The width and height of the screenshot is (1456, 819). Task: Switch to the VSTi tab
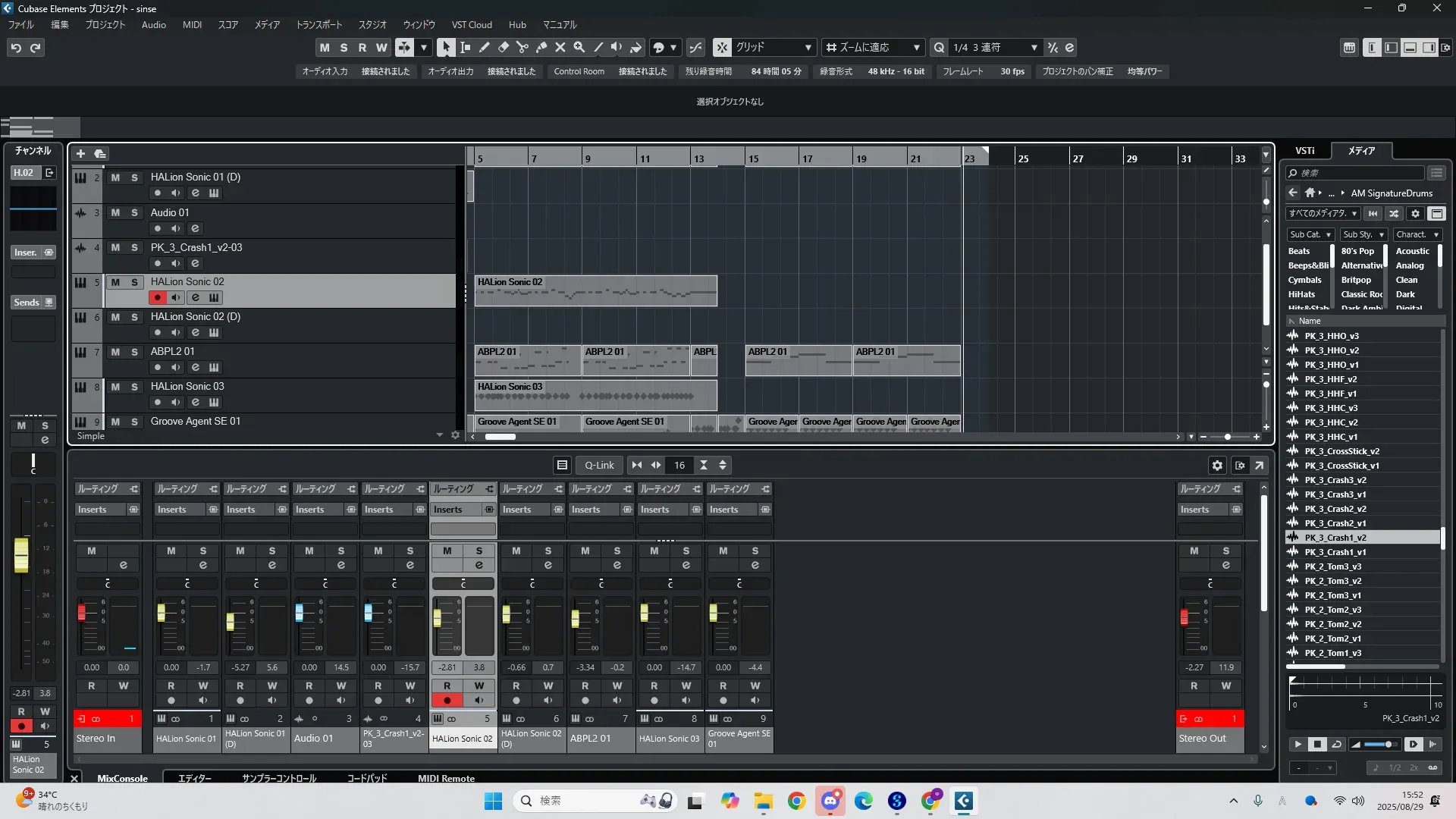point(1304,150)
